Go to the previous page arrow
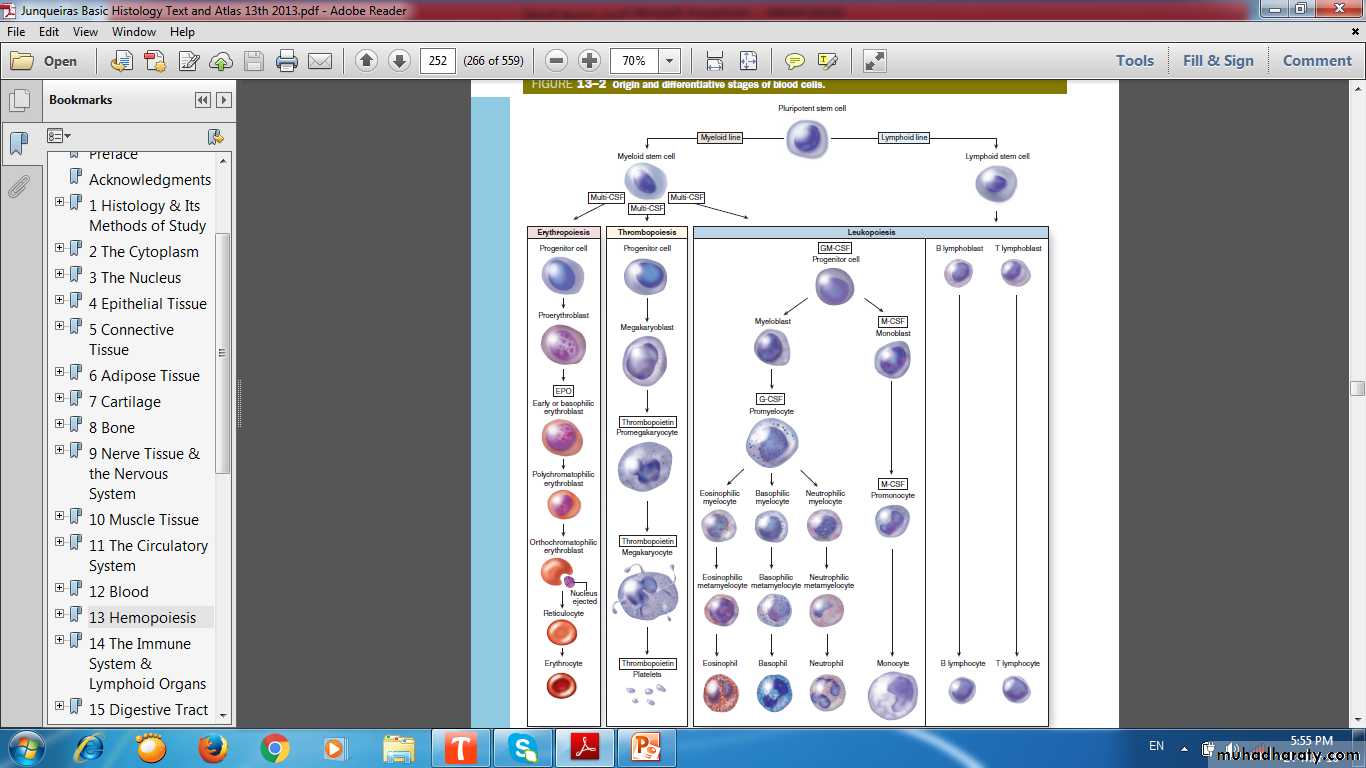The width and height of the screenshot is (1366, 768). [366, 61]
